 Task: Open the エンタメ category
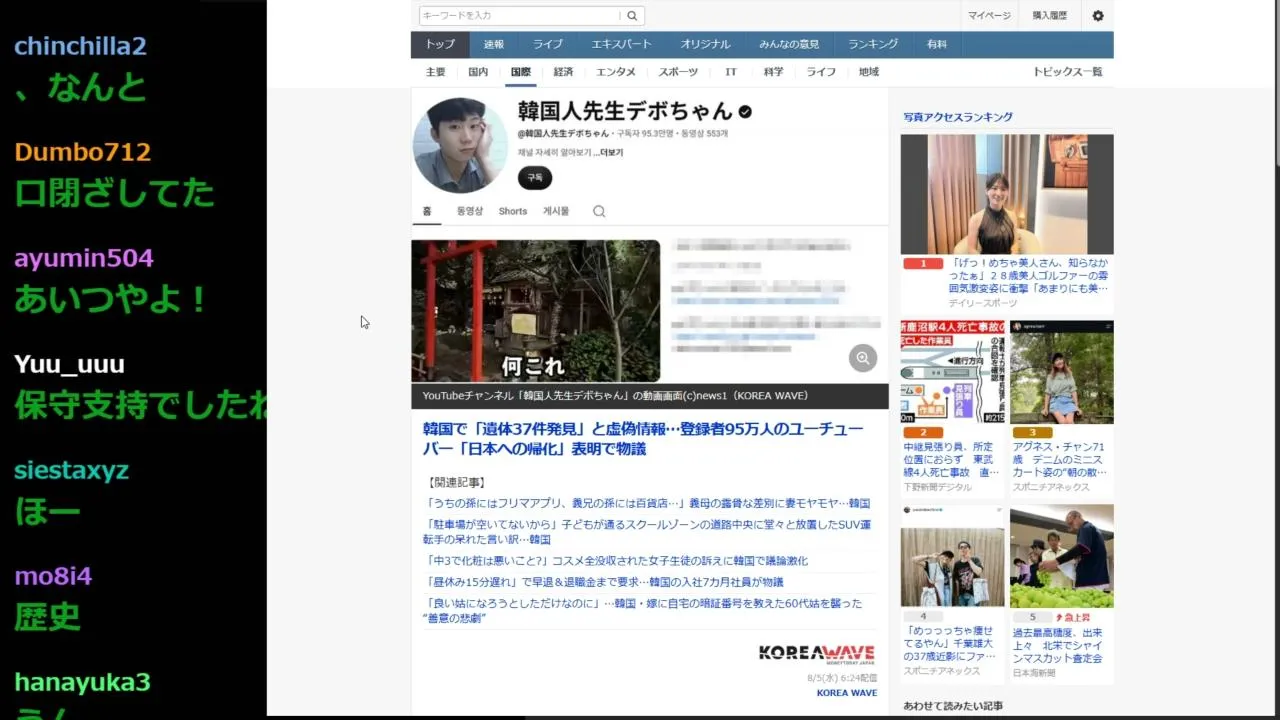click(616, 72)
